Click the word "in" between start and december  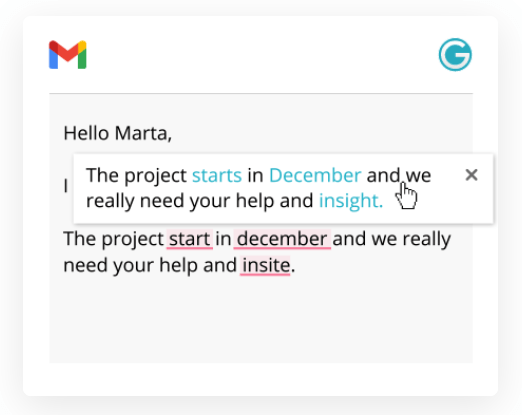point(223,239)
